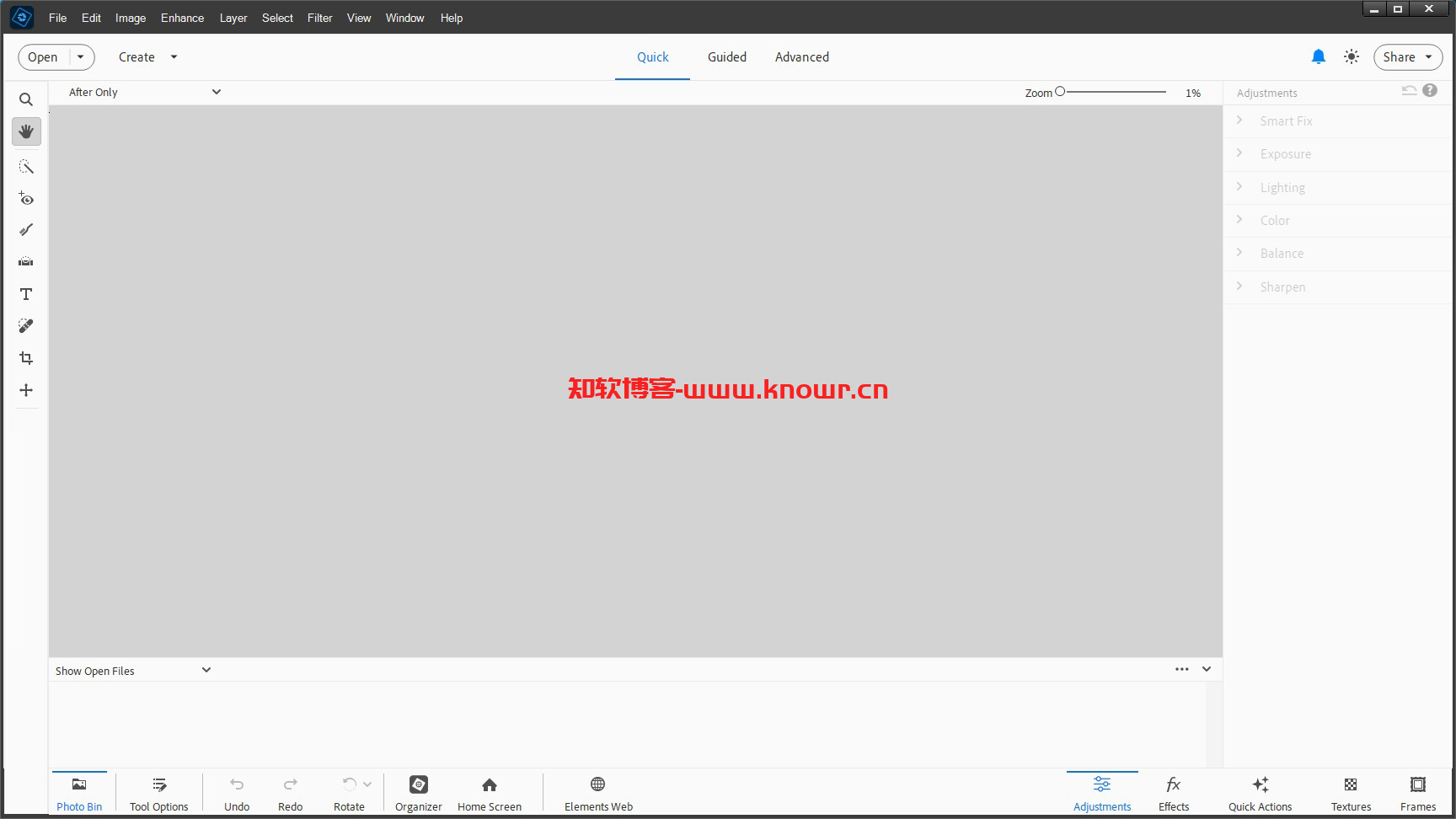Open the Select menu
The width and height of the screenshot is (1456, 819).
pos(277,18)
